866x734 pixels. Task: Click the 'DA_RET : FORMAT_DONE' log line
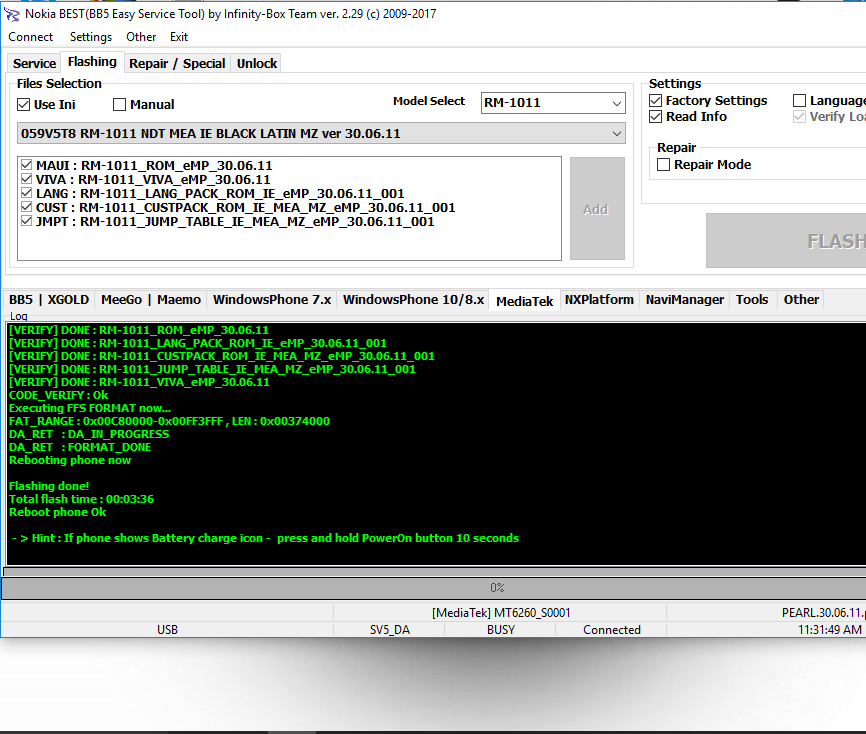[80, 447]
